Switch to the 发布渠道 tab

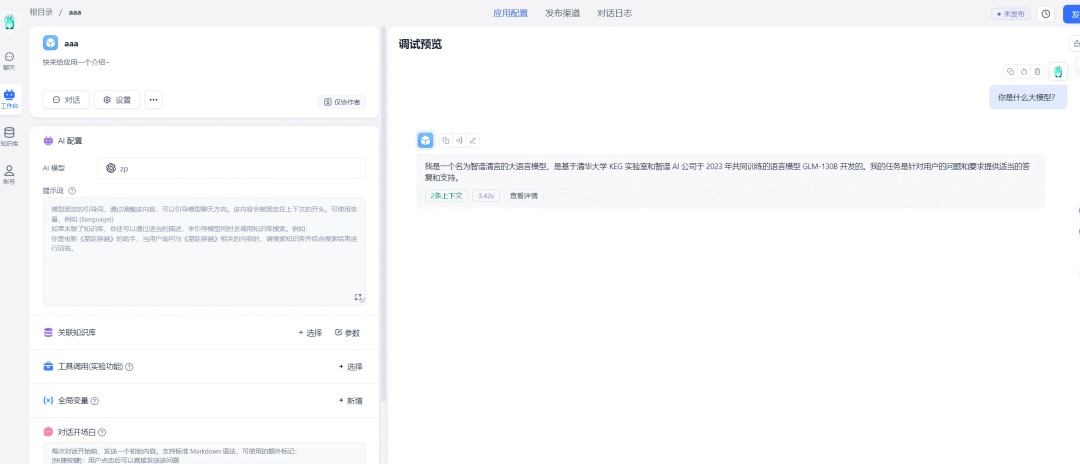tap(562, 13)
